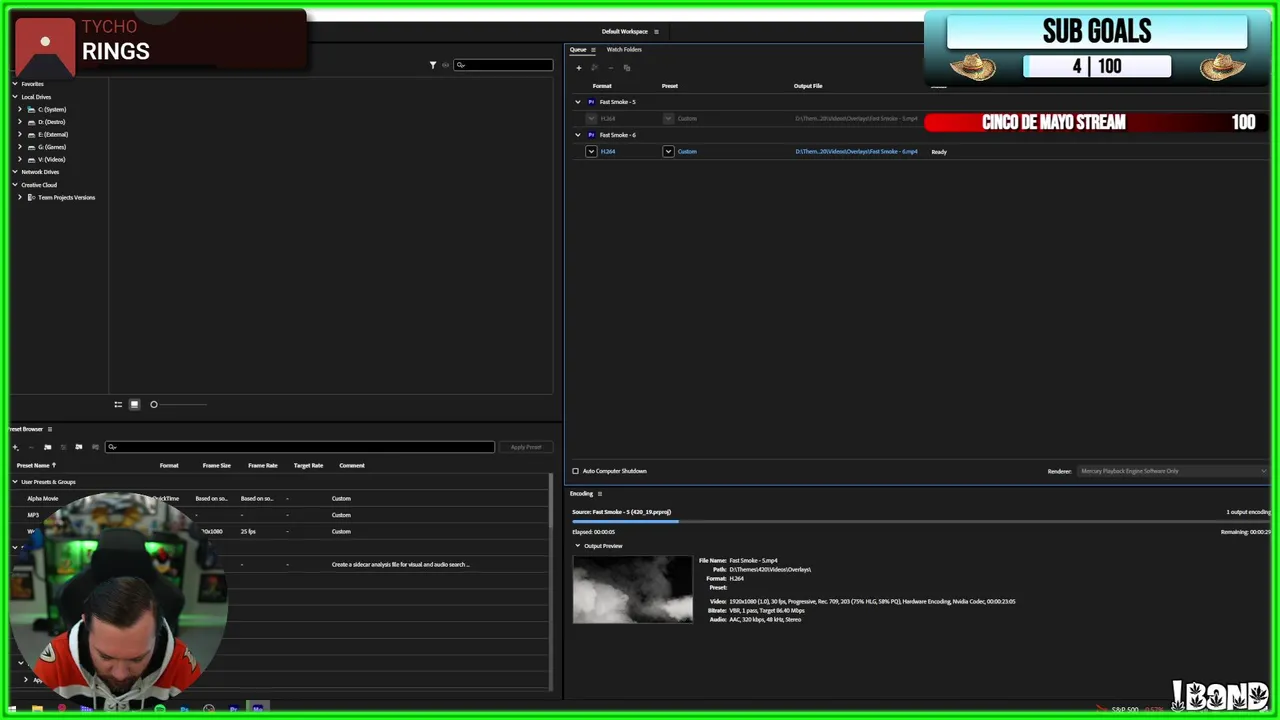The width and height of the screenshot is (1280, 720).
Task: Select the Network Drives tree item
Action: [x=40, y=172]
